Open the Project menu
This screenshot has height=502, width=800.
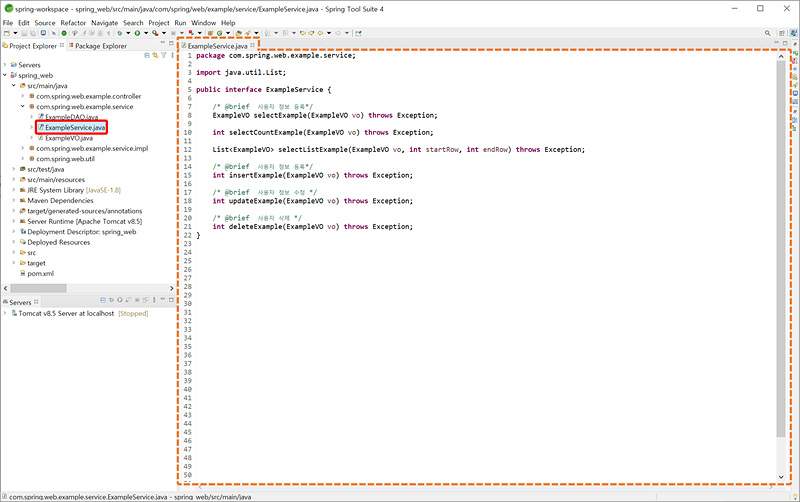(x=159, y=23)
